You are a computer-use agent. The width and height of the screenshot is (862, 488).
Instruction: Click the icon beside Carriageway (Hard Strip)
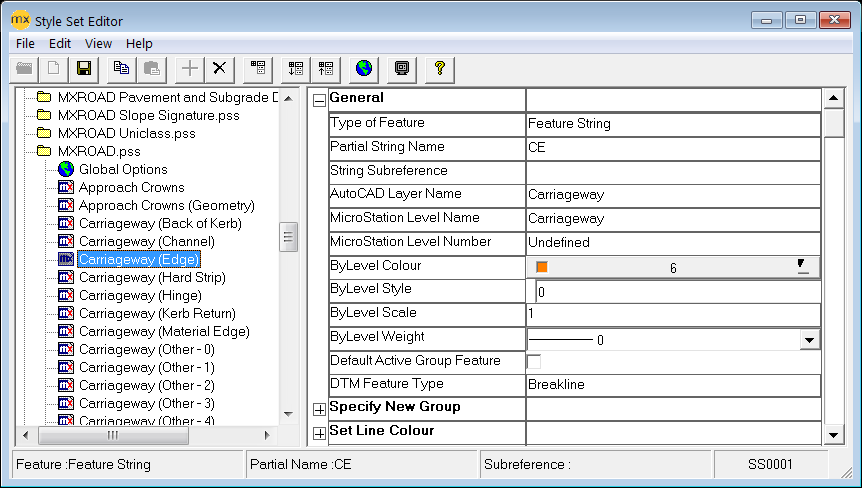pyautogui.click(x=66, y=278)
